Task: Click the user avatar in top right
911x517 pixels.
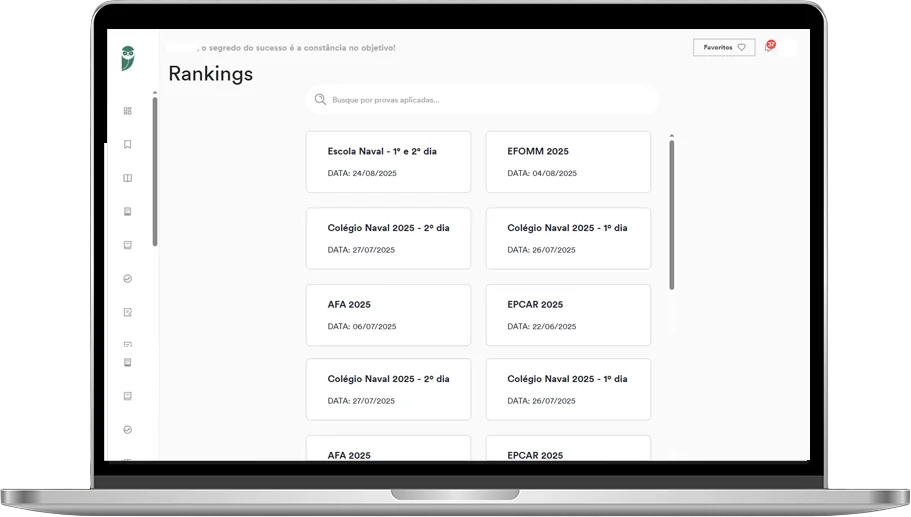Action: point(789,47)
